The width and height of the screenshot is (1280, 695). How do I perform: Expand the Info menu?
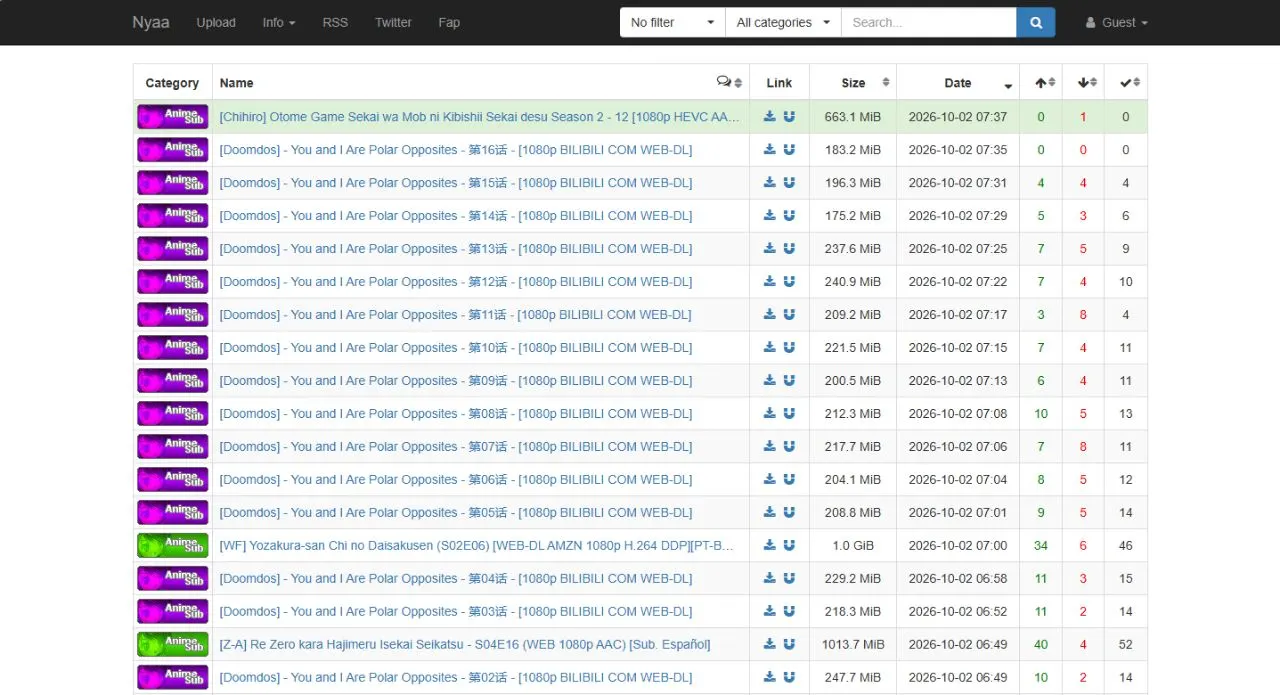pyautogui.click(x=279, y=22)
